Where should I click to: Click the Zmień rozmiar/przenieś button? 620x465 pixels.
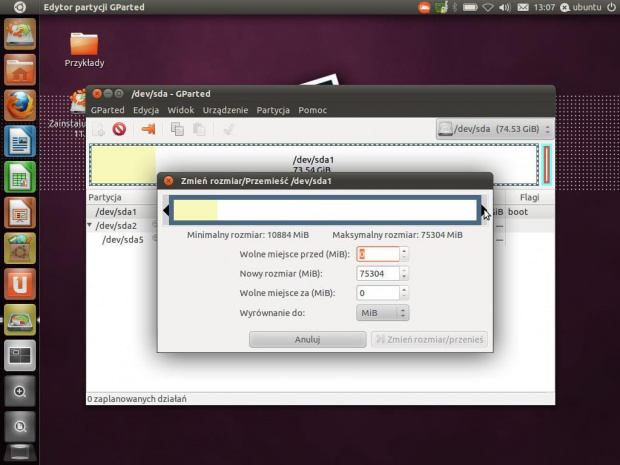coord(429,339)
